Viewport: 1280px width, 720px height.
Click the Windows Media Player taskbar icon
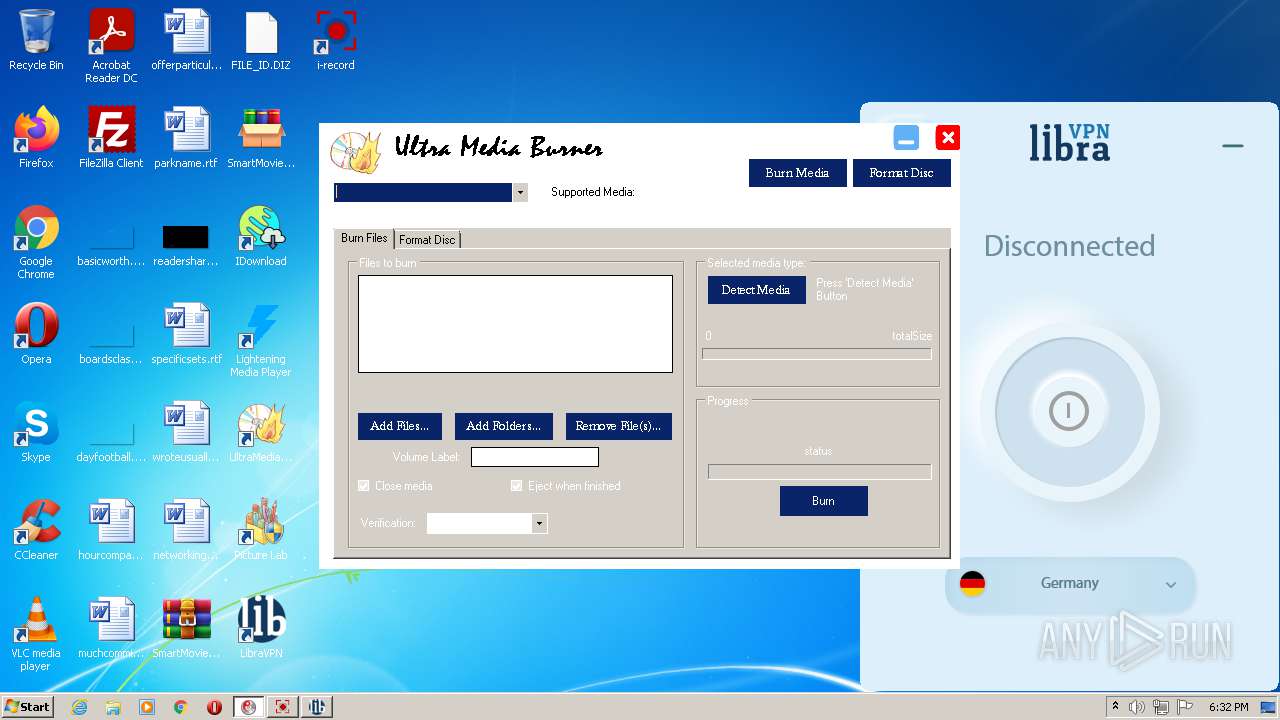click(x=147, y=707)
